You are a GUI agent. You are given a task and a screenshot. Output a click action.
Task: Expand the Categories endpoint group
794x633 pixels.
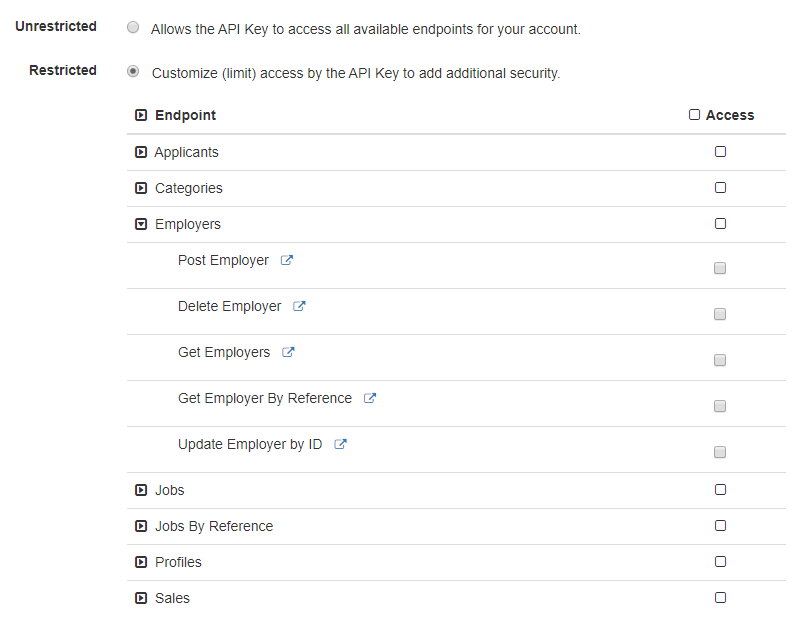[x=141, y=188]
